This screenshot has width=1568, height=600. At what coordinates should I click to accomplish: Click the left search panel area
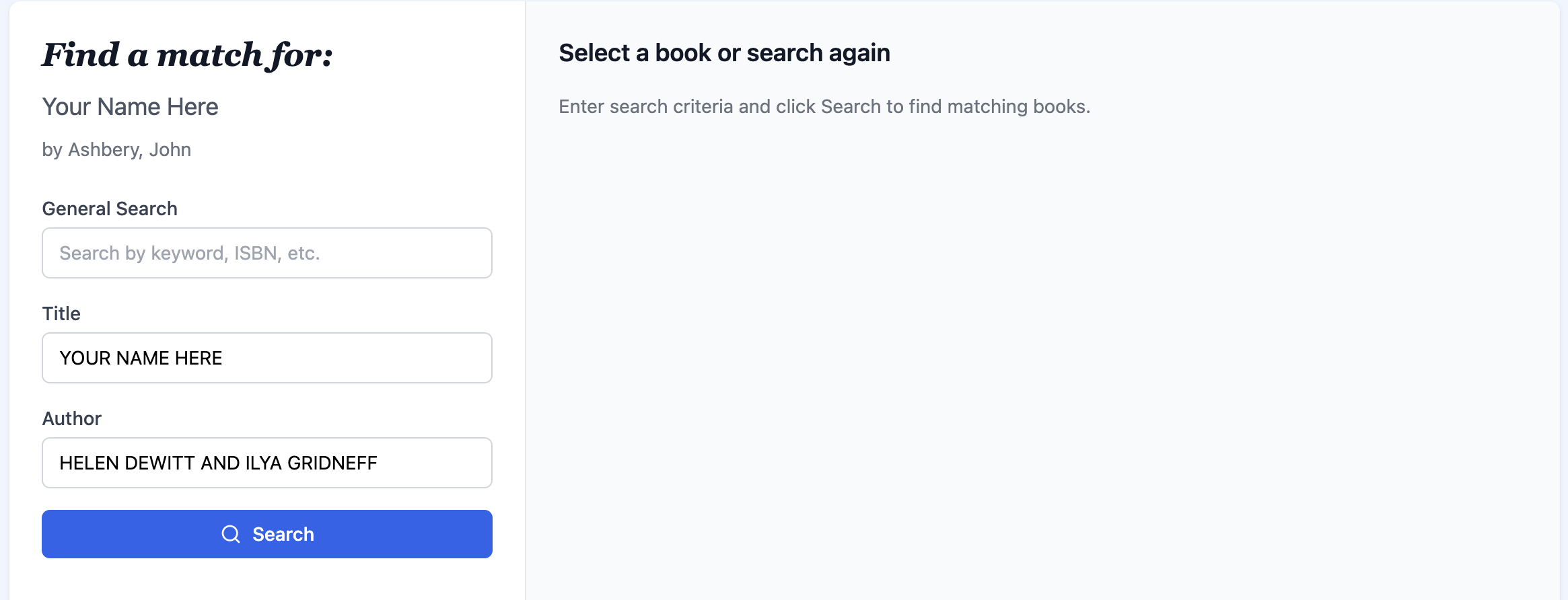point(266,578)
